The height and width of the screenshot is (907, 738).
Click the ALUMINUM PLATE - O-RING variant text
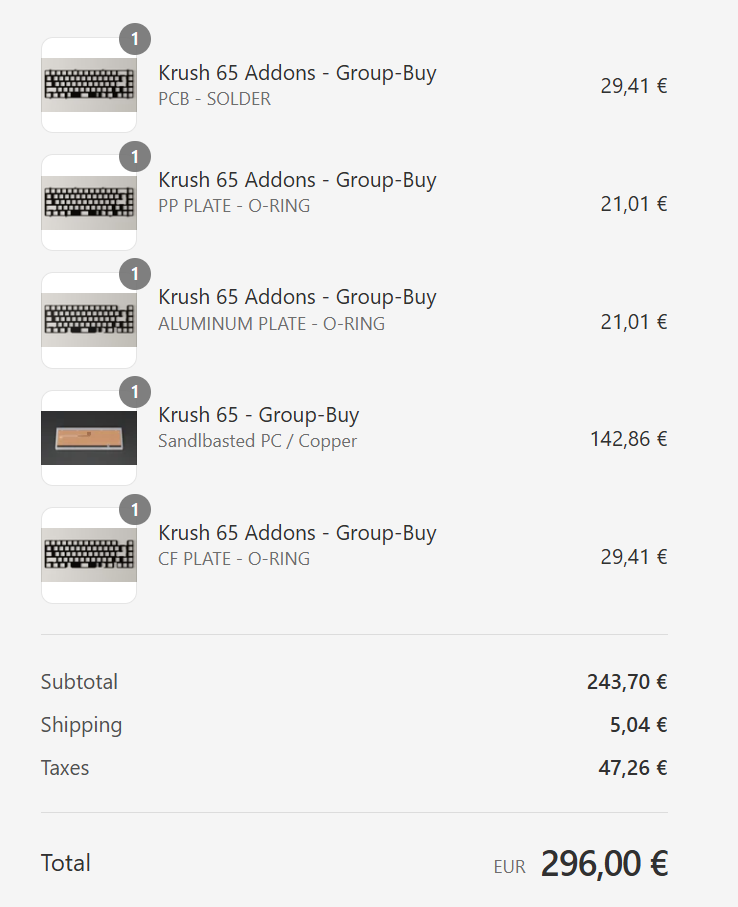(x=271, y=324)
